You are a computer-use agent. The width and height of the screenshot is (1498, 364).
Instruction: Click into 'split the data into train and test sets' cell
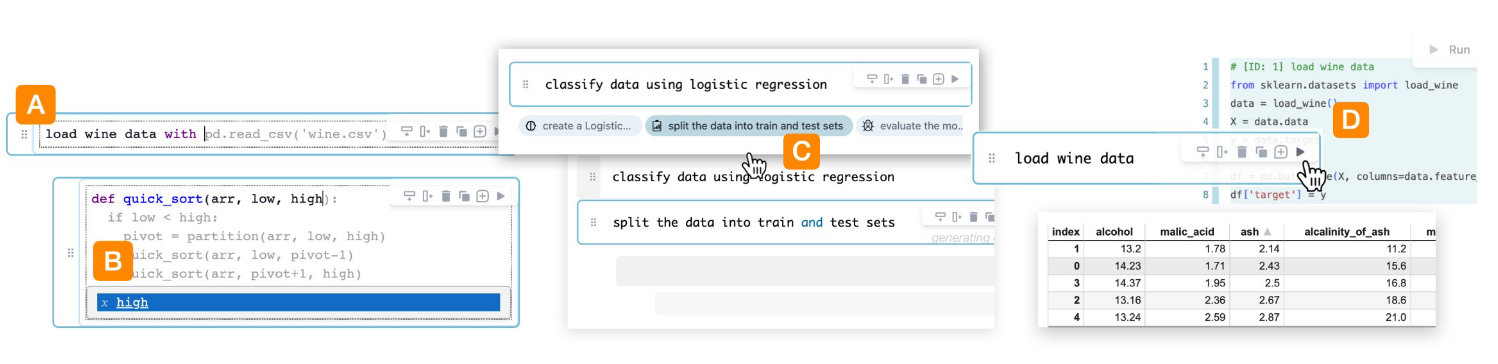(x=753, y=222)
